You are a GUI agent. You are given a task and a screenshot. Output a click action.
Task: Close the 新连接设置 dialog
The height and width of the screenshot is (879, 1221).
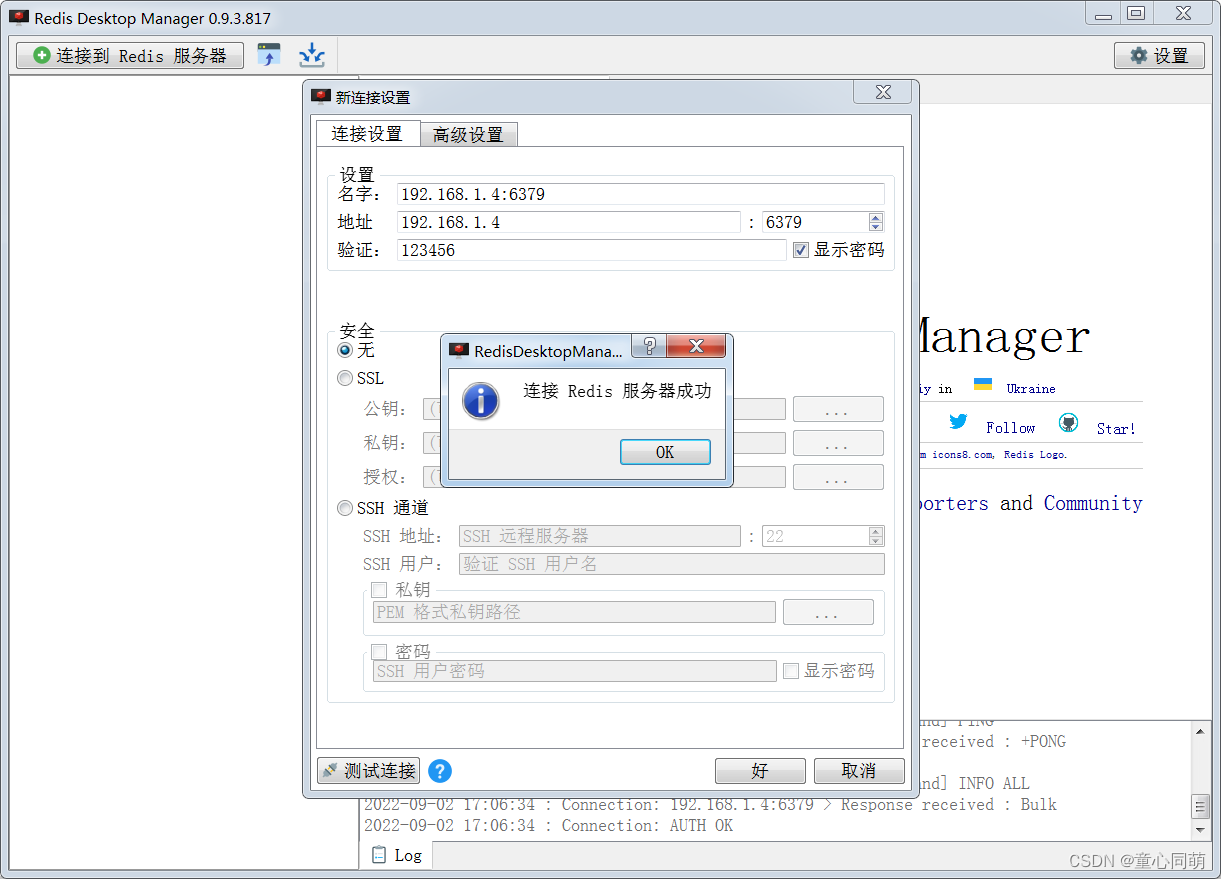coord(883,92)
